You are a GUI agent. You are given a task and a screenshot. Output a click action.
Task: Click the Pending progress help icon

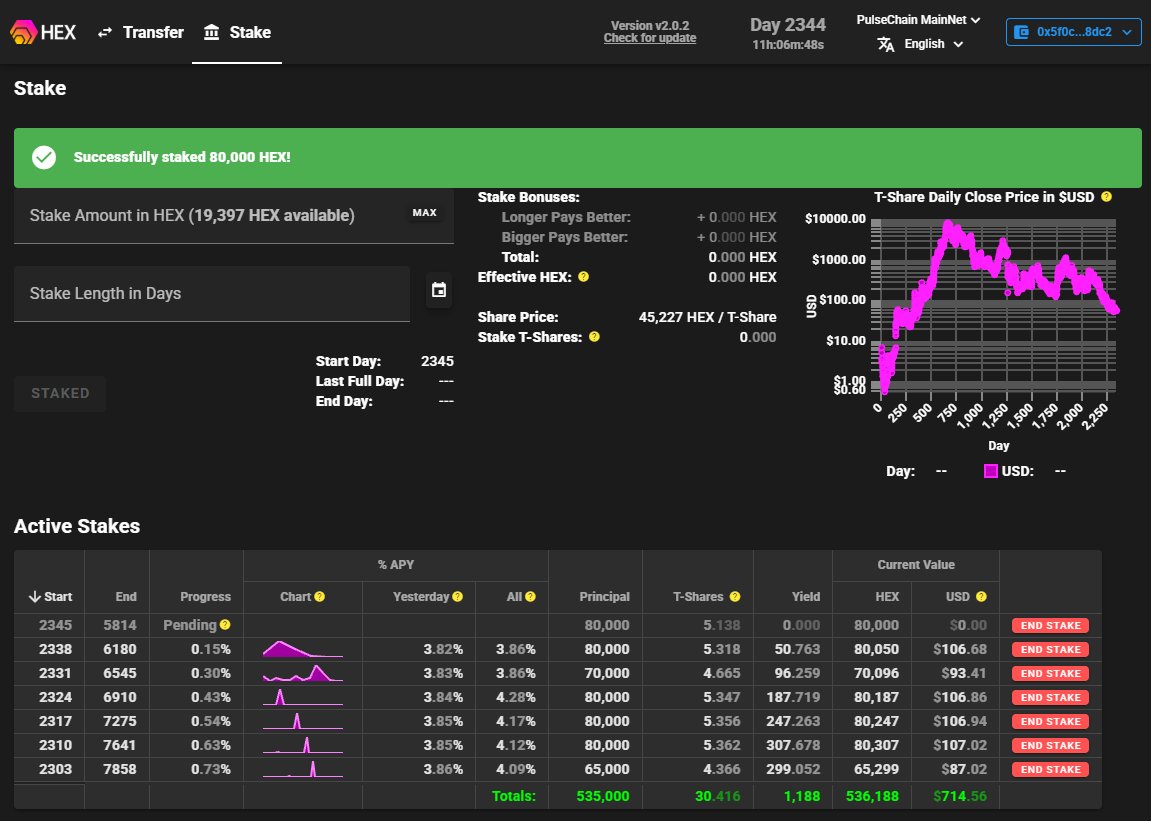[225, 625]
